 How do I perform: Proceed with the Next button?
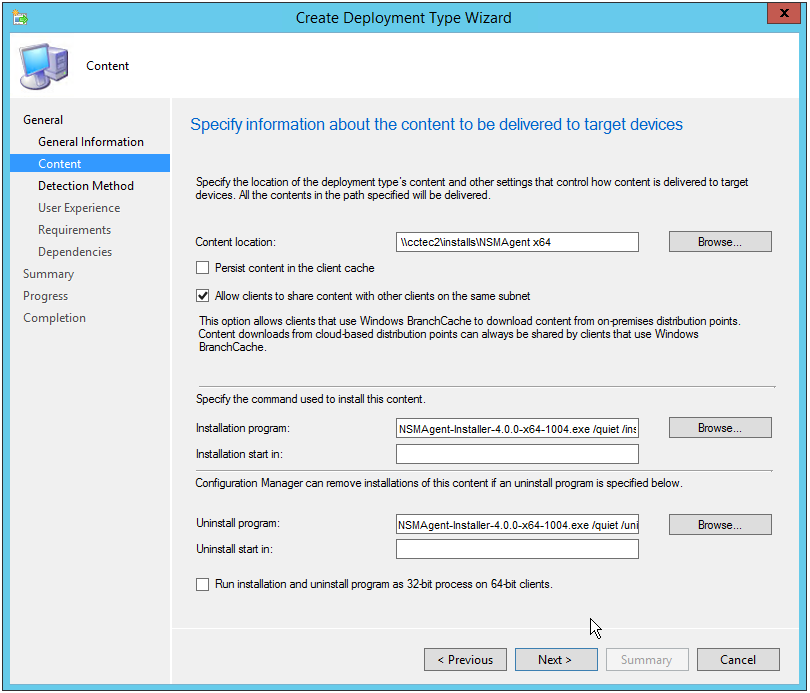[556, 660]
